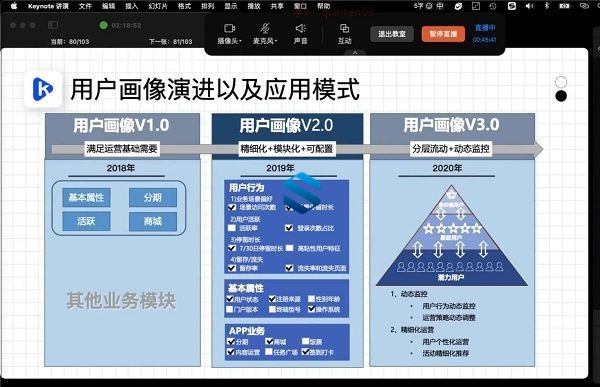Click the volume icon in menu bar

coord(530,6)
